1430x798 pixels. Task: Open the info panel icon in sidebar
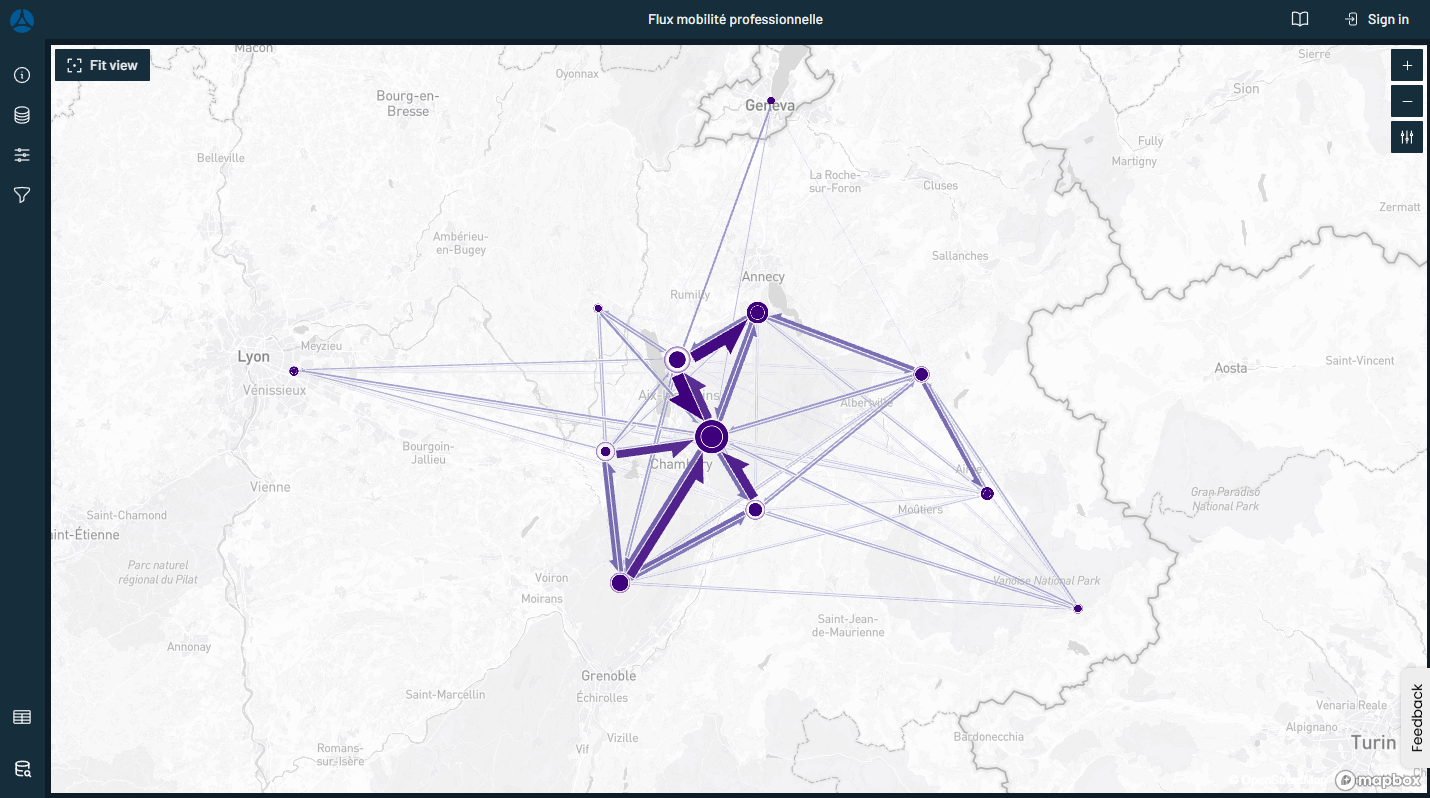pos(22,75)
